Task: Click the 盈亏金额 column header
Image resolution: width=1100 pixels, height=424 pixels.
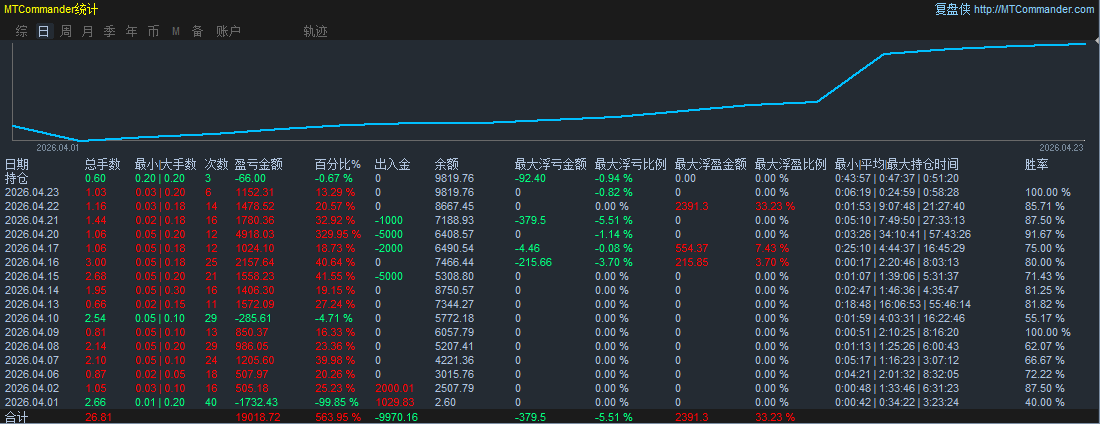Action: [x=259, y=164]
